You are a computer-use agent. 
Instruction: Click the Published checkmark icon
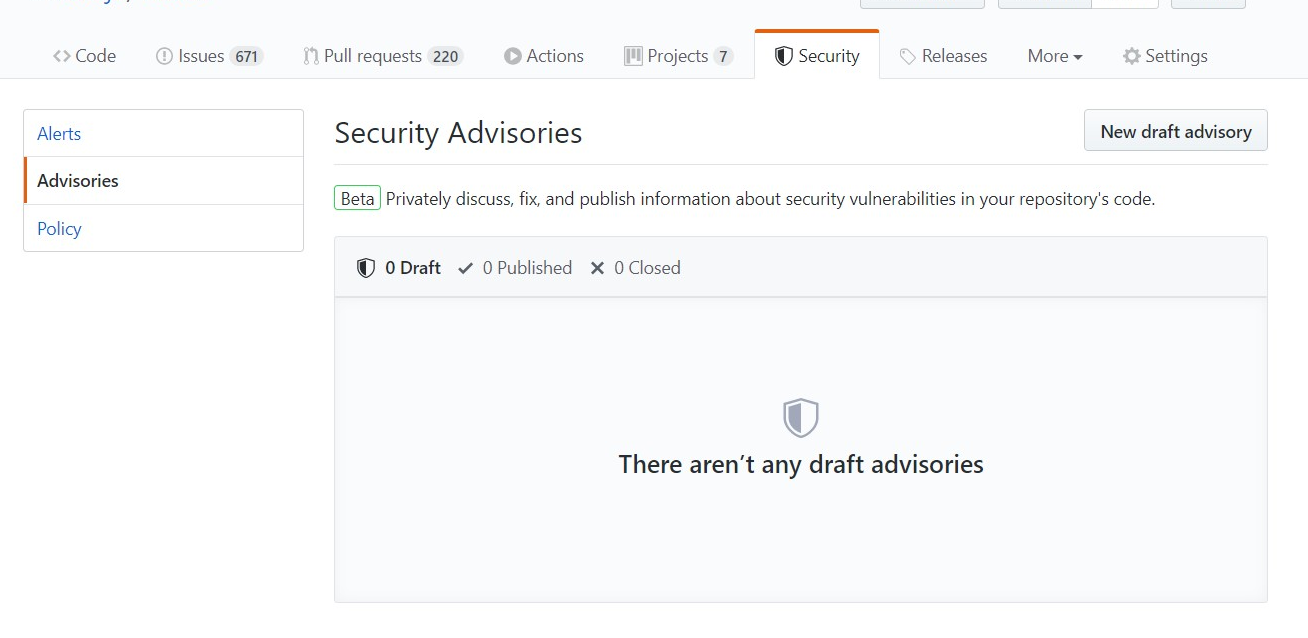[x=466, y=268]
